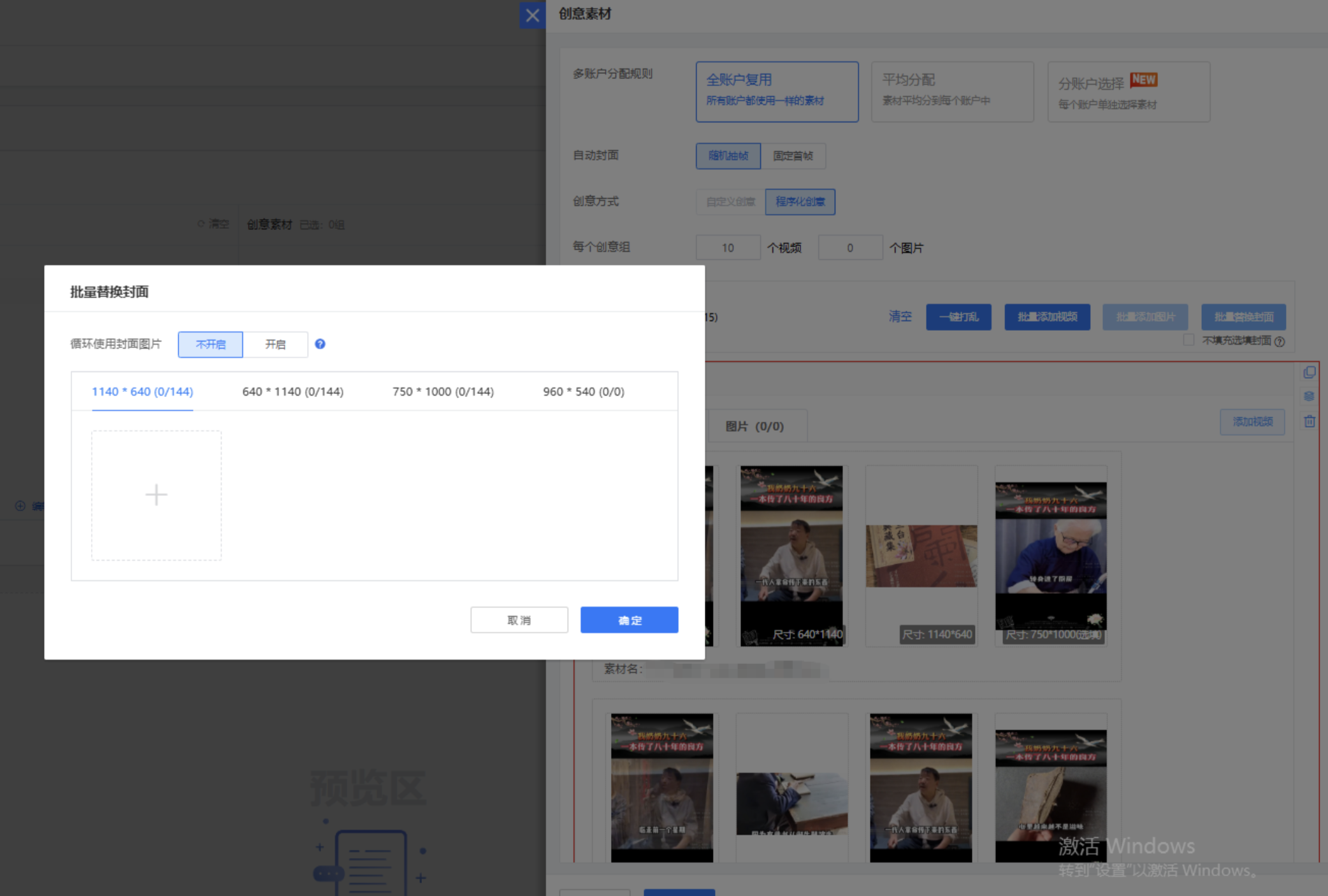This screenshot has width=1328, height=896.
Task: Select the 全账户复用 allocation rule card
Action: coord(777,92)
